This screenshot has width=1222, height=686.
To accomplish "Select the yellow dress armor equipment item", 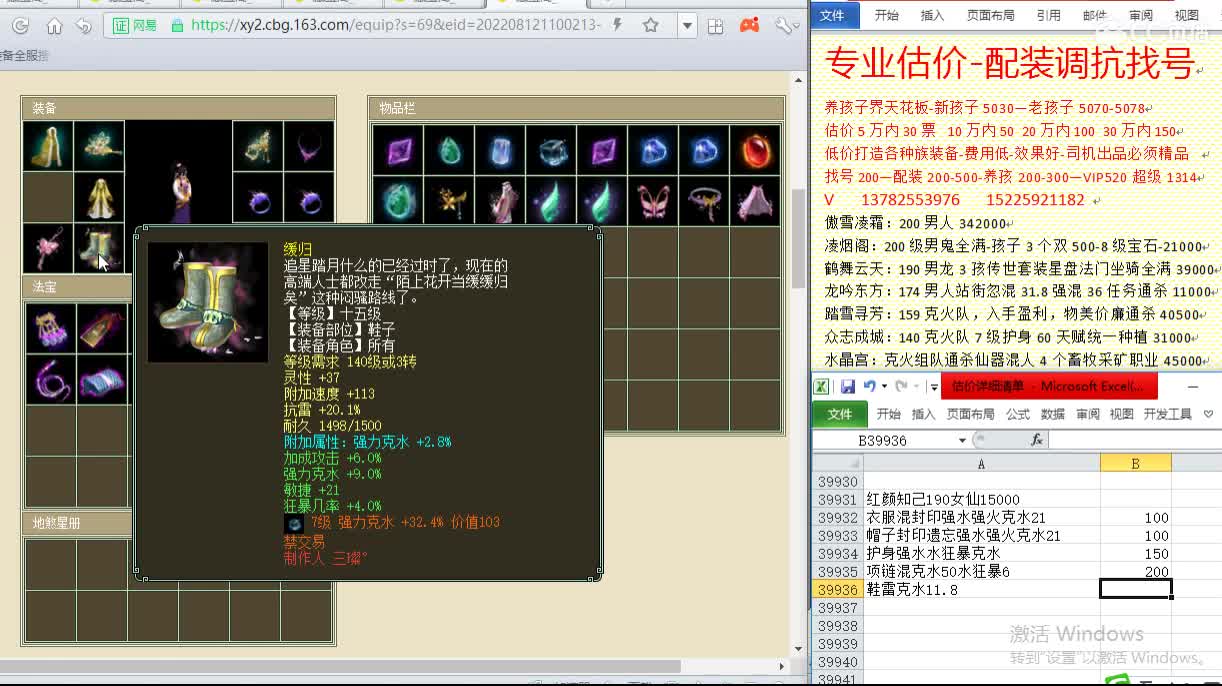I will pyautogui.click(x=99, y=198).
